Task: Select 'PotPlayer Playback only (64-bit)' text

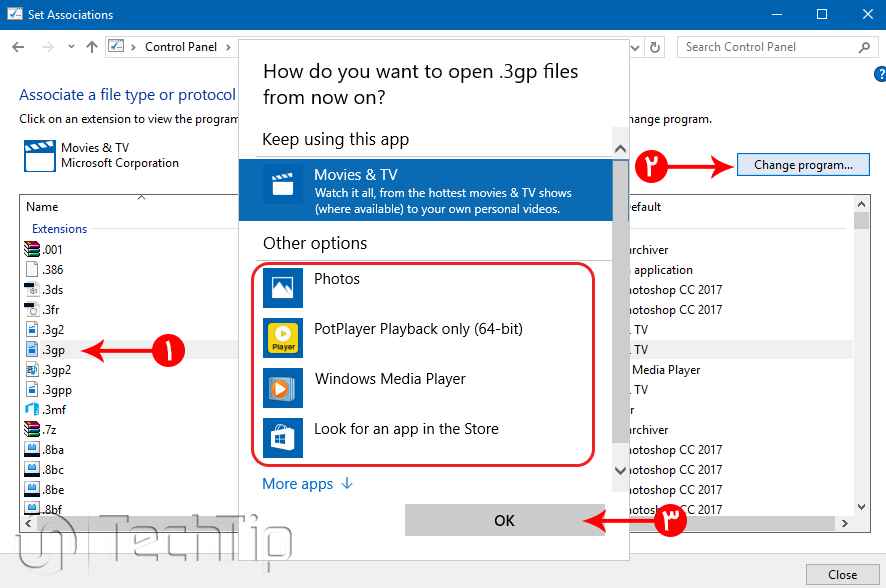Action: [x=418, y=329]
